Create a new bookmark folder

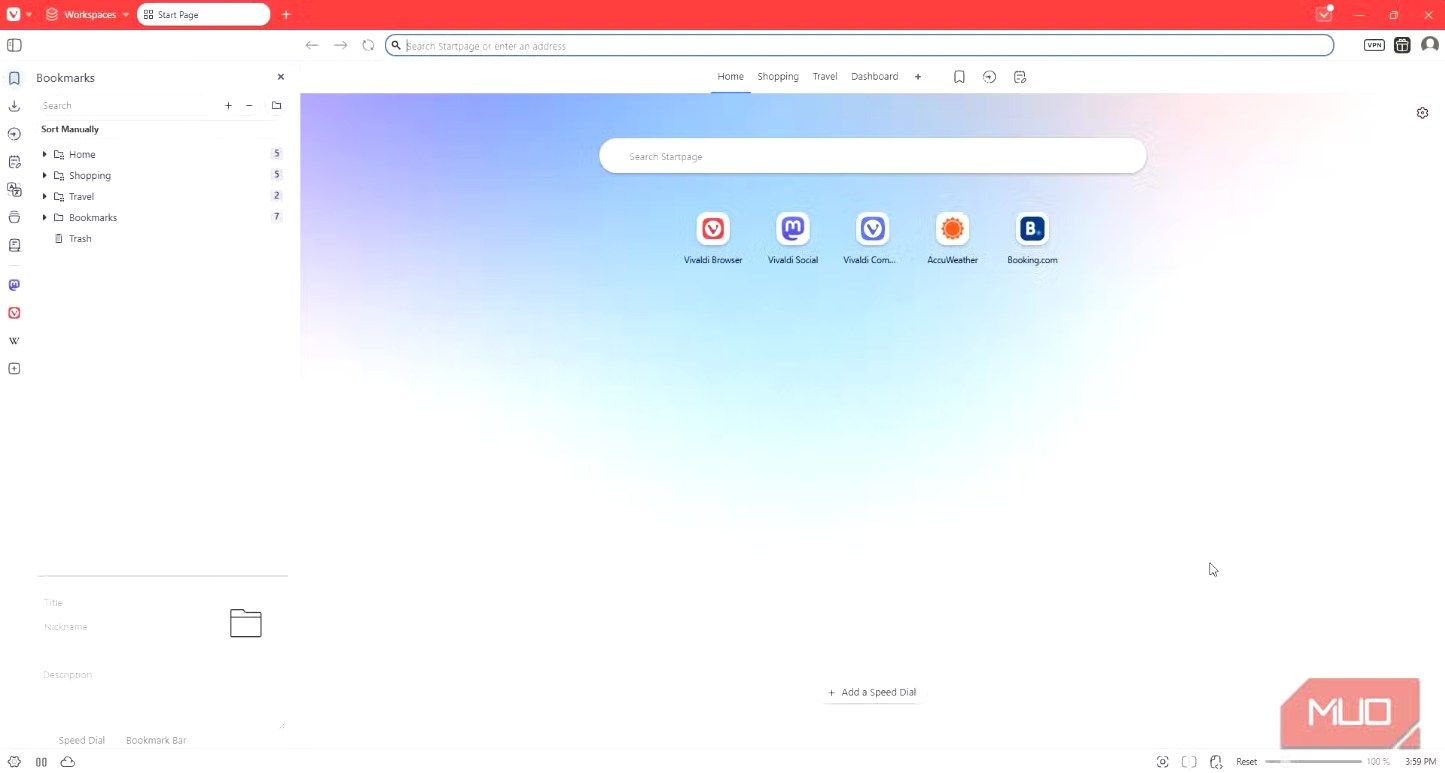pos(277,106)
